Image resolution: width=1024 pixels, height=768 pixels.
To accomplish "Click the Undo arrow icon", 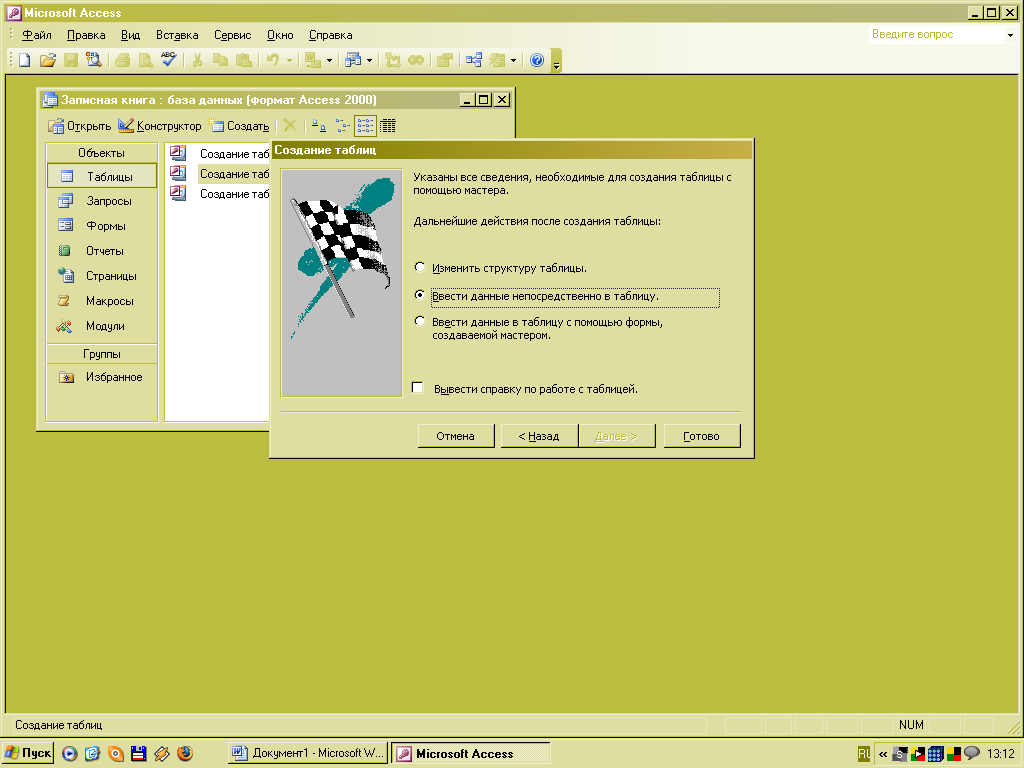I will [273, 60].
